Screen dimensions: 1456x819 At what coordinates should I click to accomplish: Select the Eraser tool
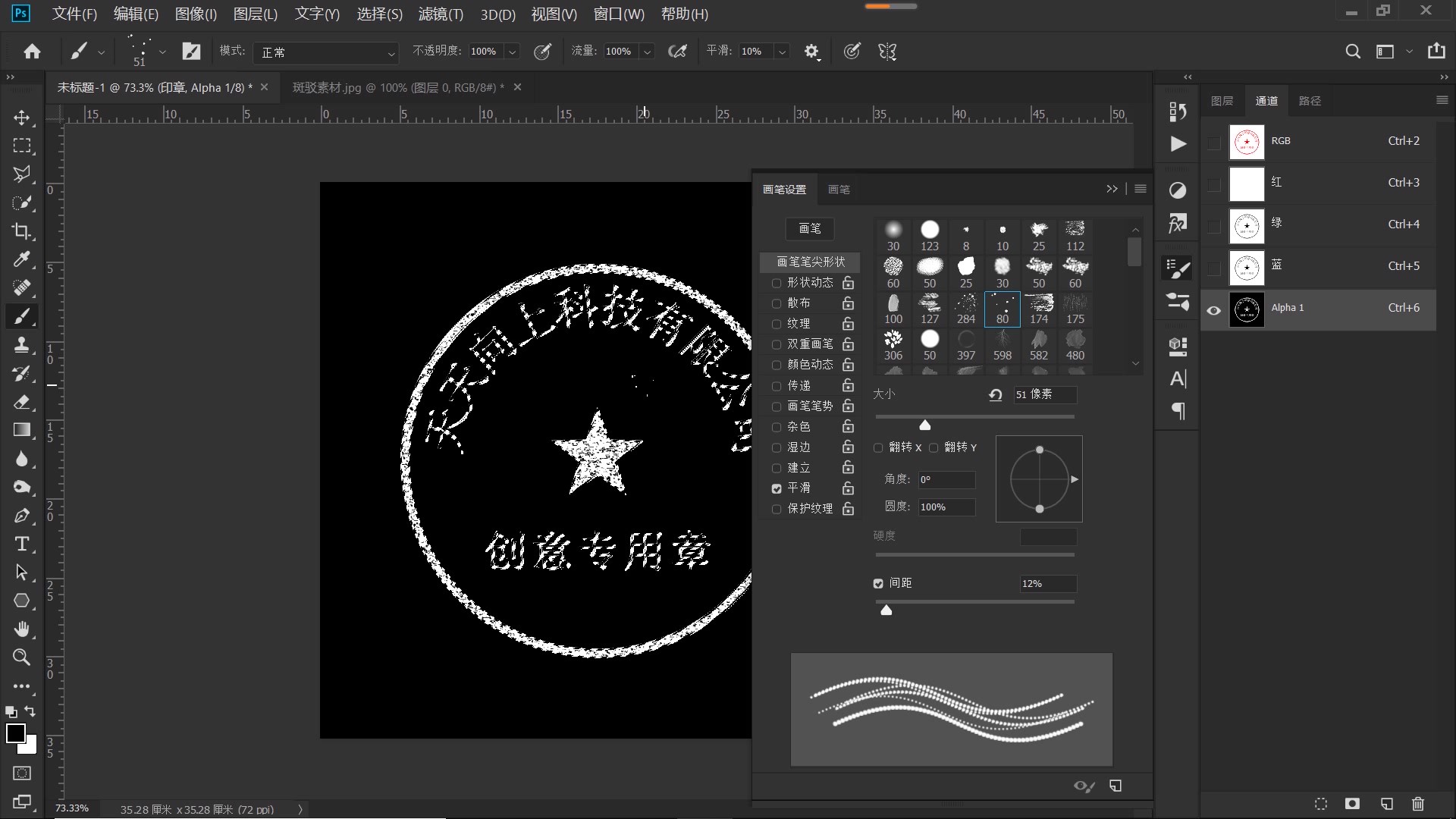click(22, 402)
